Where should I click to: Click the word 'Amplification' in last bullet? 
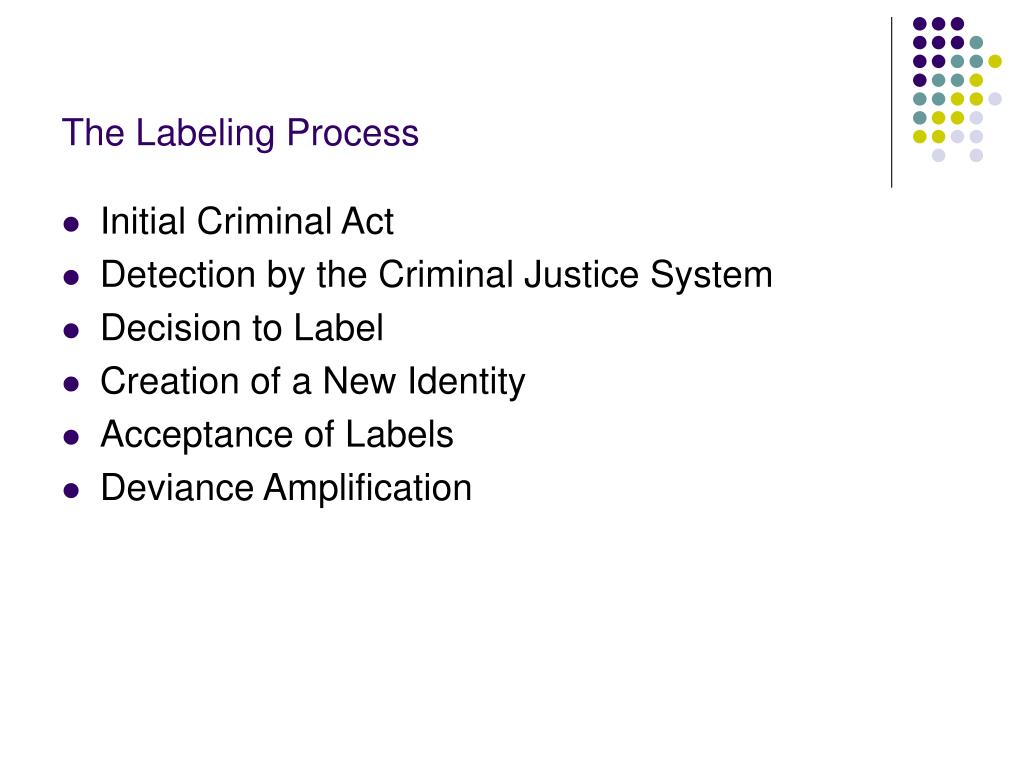point(368,488)
